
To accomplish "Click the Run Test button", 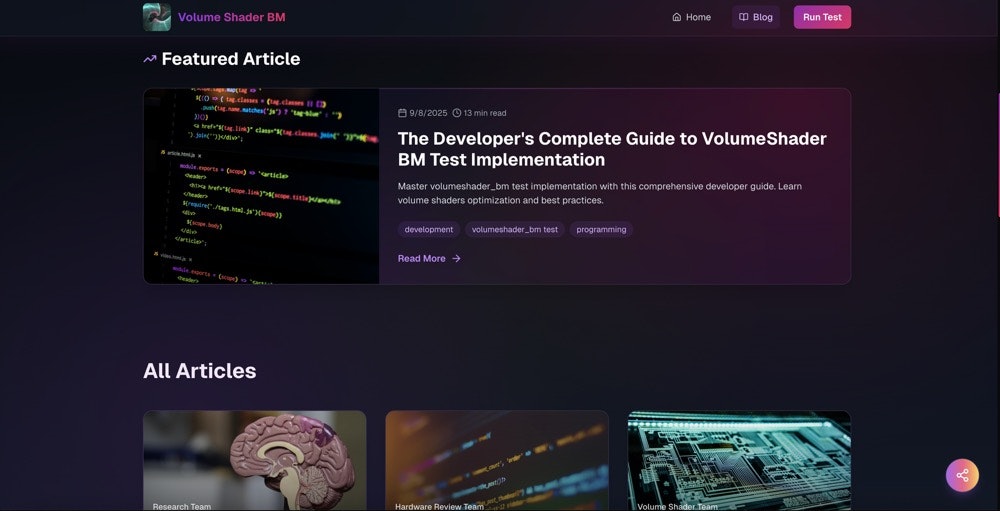I will coord(822,17).
